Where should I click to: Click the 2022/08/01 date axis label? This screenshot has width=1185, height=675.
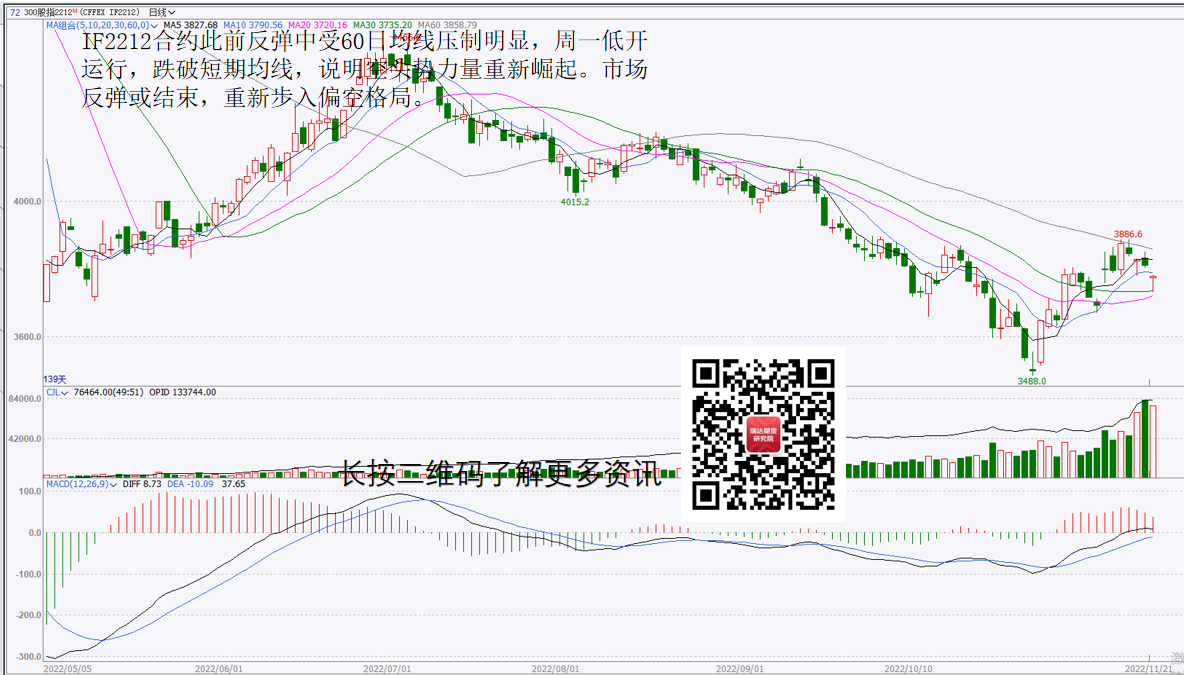click(555, 669)
